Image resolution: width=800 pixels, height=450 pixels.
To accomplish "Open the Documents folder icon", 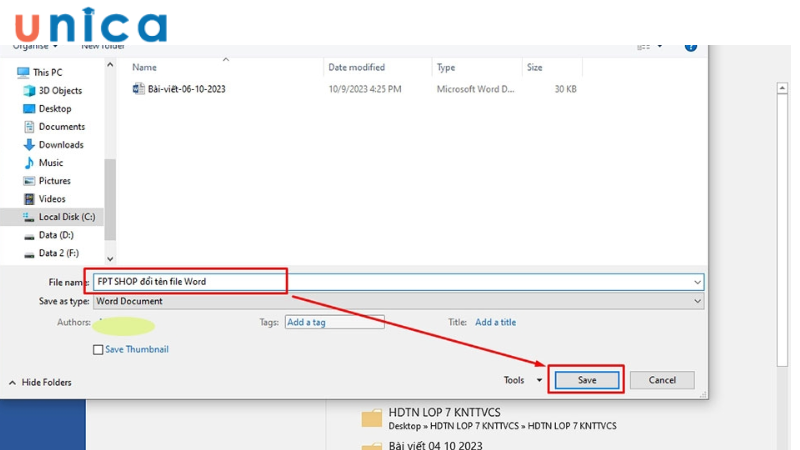I will pyautogui.click(x=29, y=127).
